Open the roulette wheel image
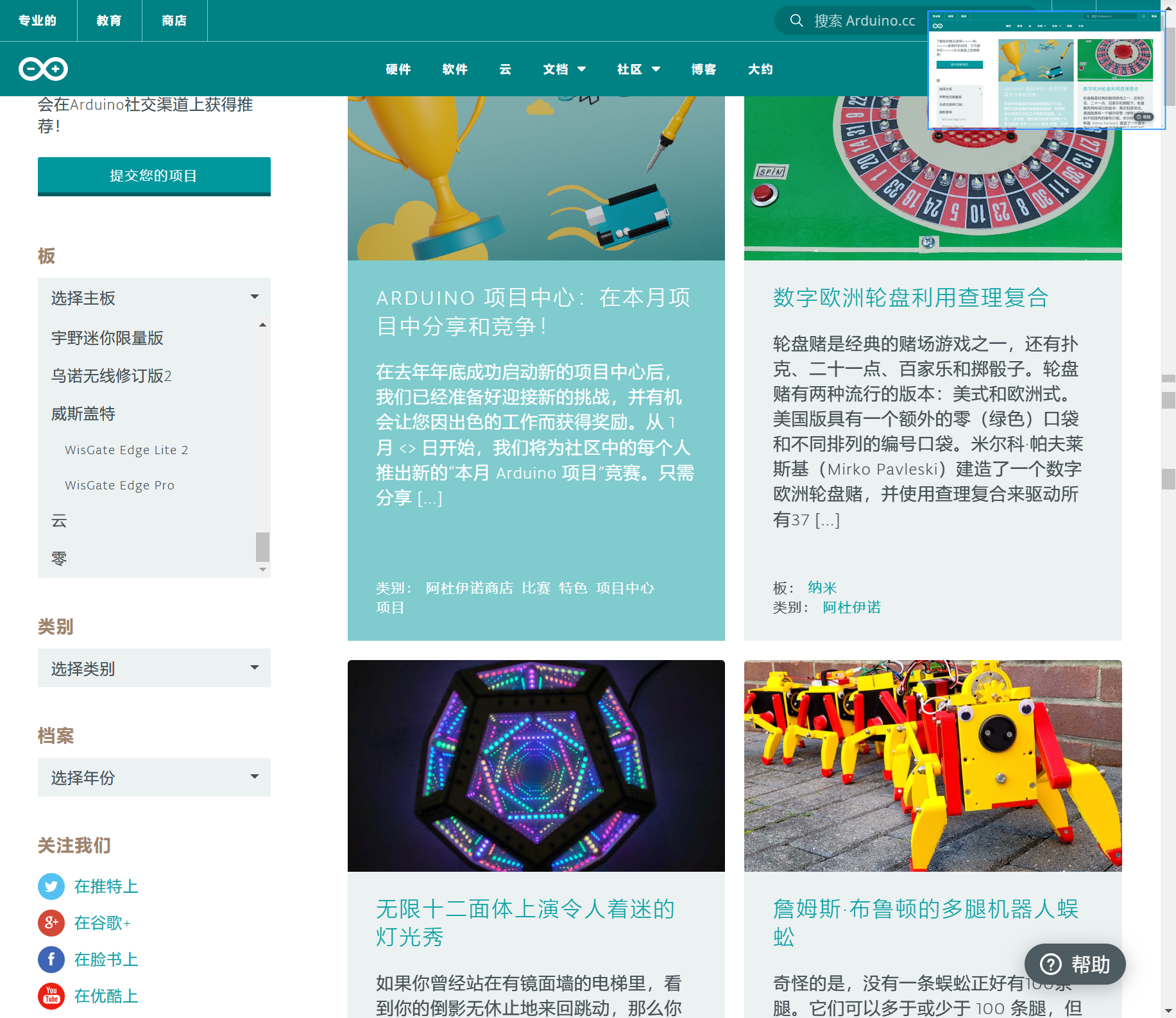The height and width of the screenshot is (1018, 1176). (x=933, y=178)
